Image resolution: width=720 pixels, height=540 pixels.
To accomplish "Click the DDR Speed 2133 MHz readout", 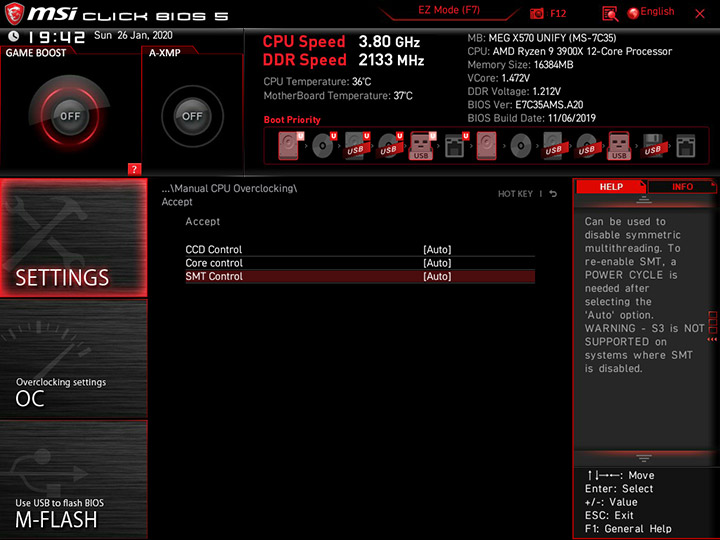I will pos(343,60).
